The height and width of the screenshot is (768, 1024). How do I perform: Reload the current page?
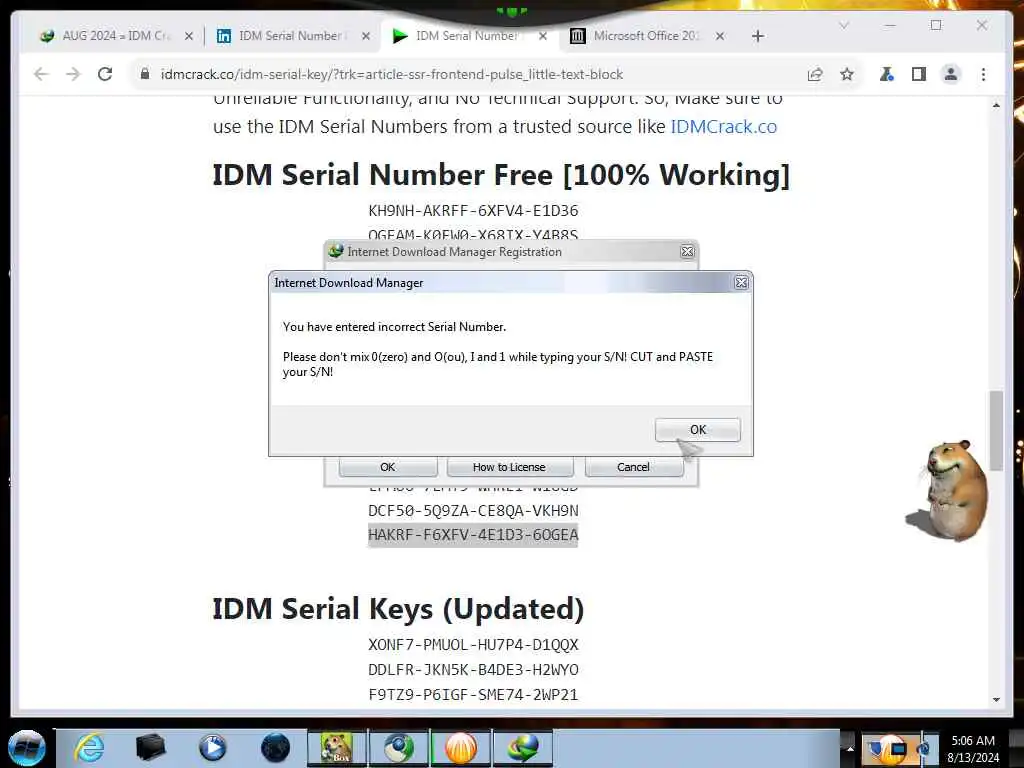tap(105, 74)
